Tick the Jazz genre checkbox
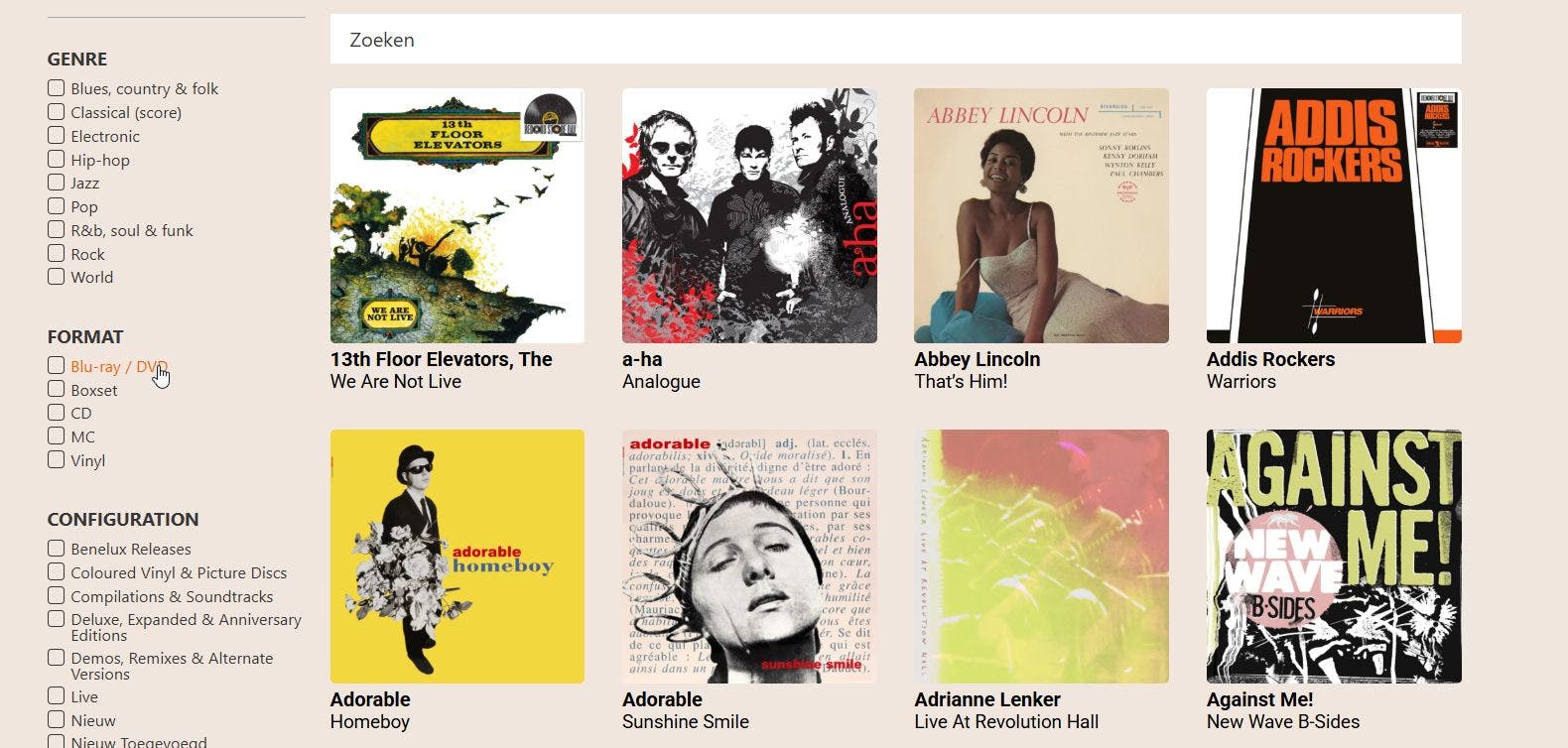The height and width of the screenshot is (748, 1568). coord(57,183)
